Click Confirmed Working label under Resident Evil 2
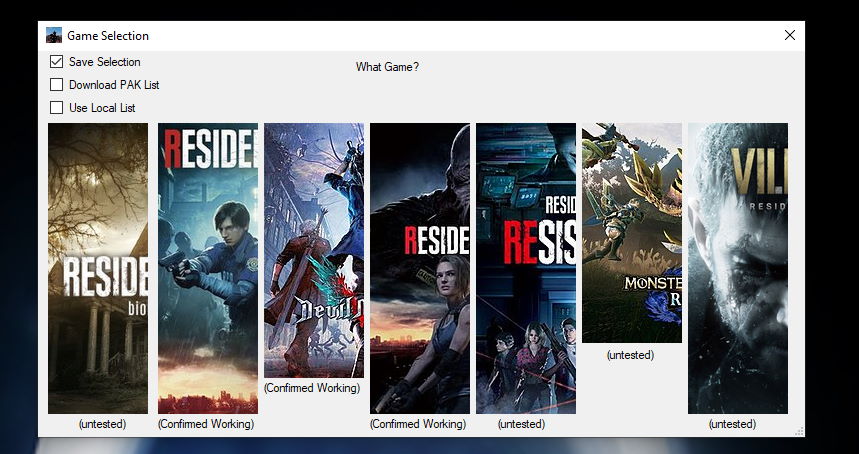Image resolution: width=859 pixels, height=454 pixels. (206, 424)
